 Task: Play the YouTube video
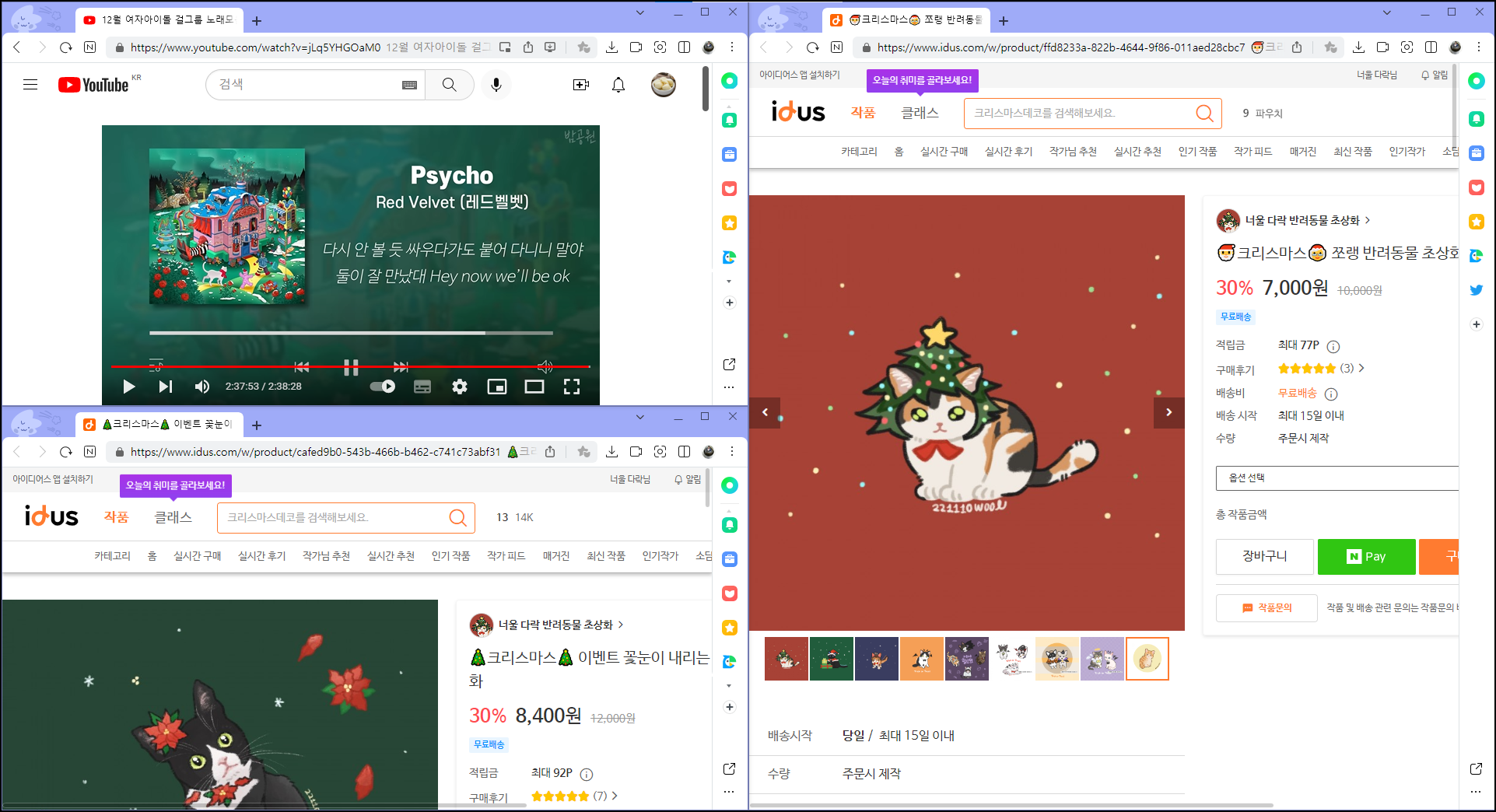pos(129,387)
